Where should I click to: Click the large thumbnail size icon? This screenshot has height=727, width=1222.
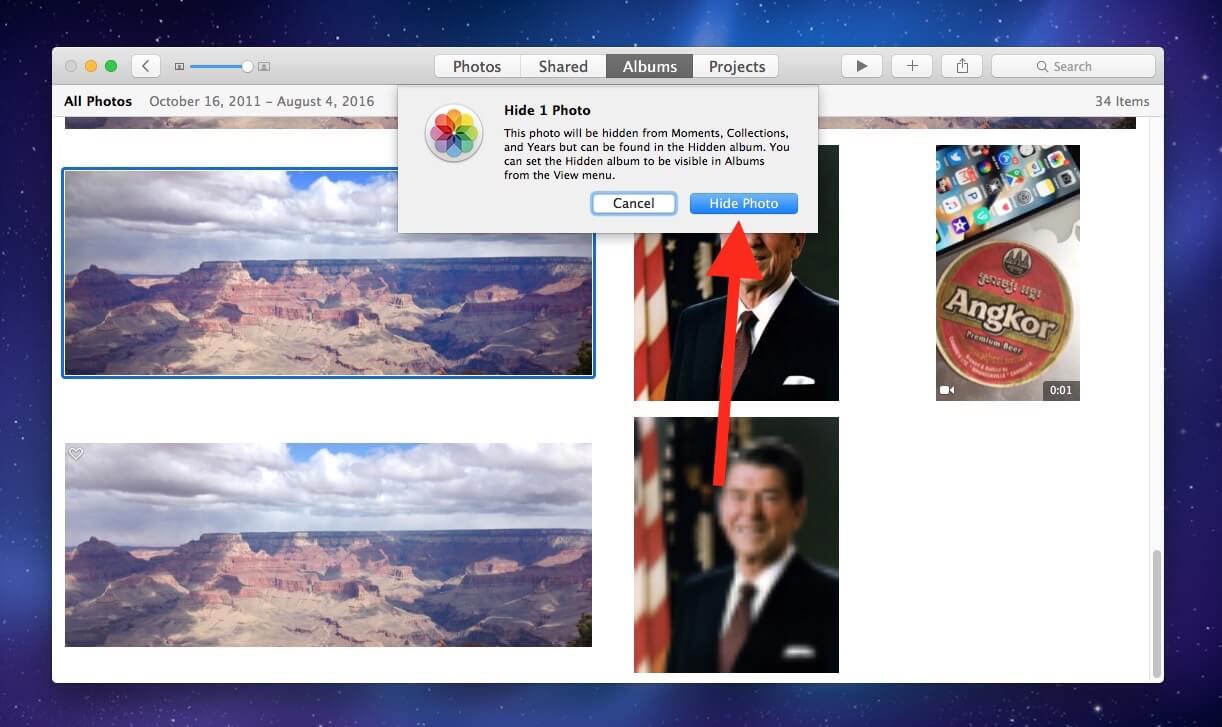click(x=264, y=67)
